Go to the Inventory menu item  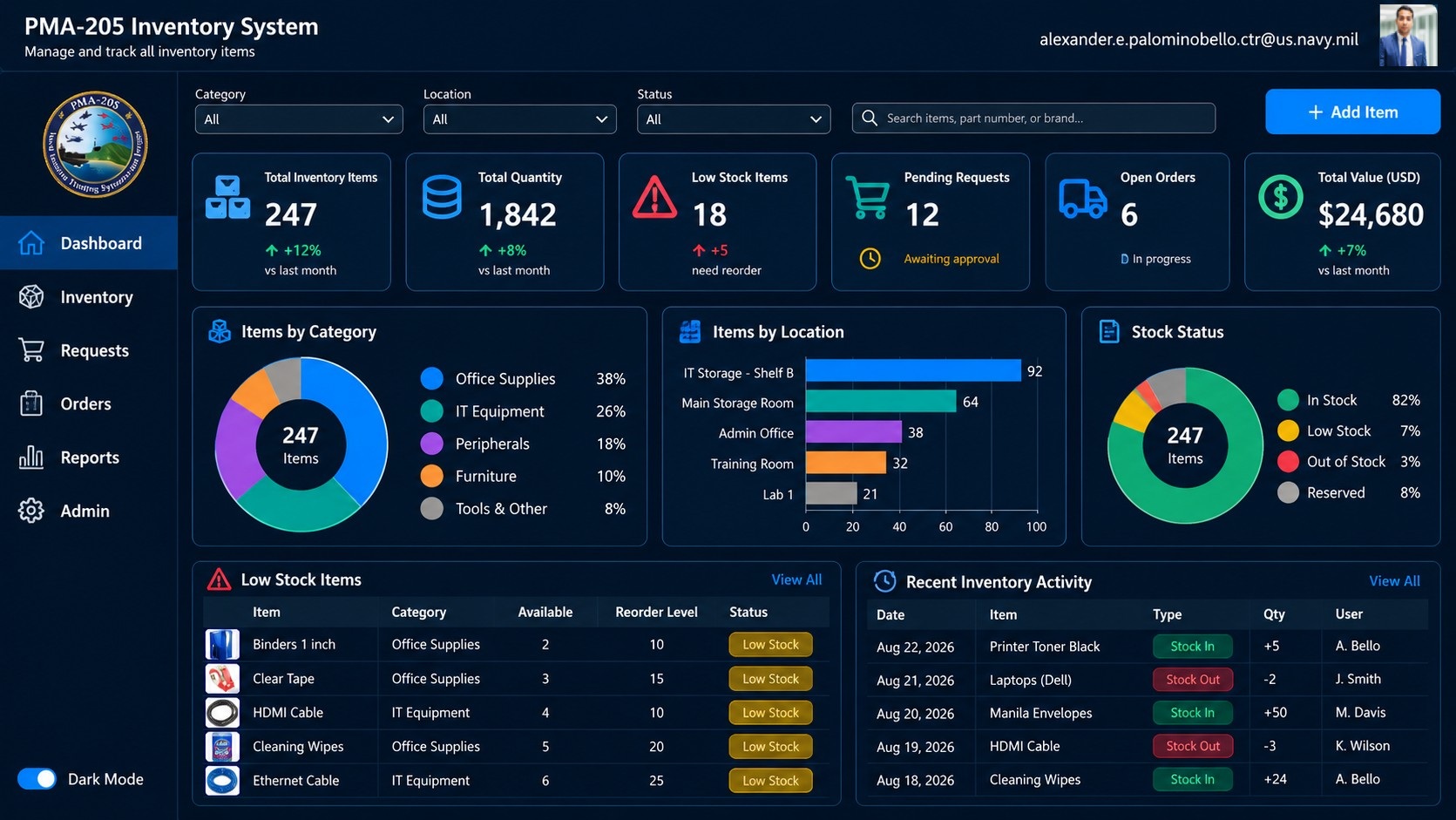(89, 297)
